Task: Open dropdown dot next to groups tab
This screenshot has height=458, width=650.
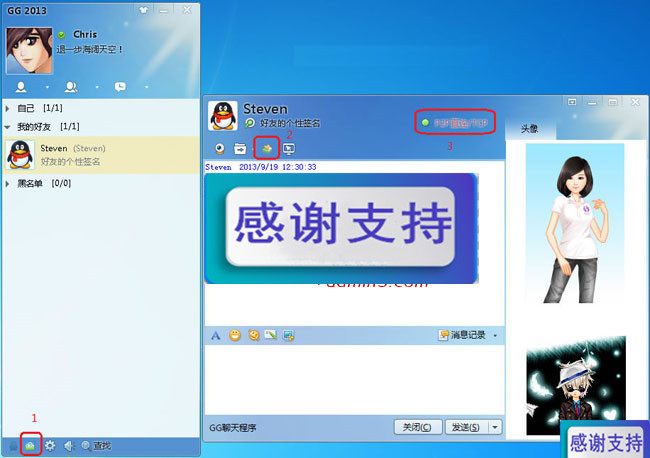Action: (x=97, y=87)
